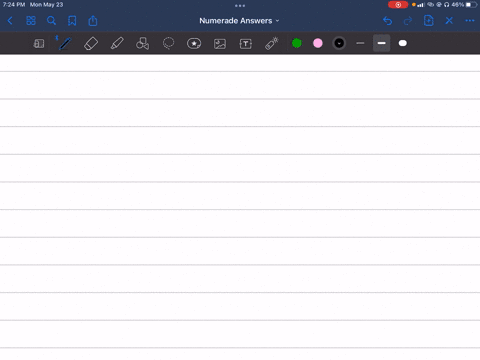
Task: Bookmark this page
Action: tap(72, 21)
